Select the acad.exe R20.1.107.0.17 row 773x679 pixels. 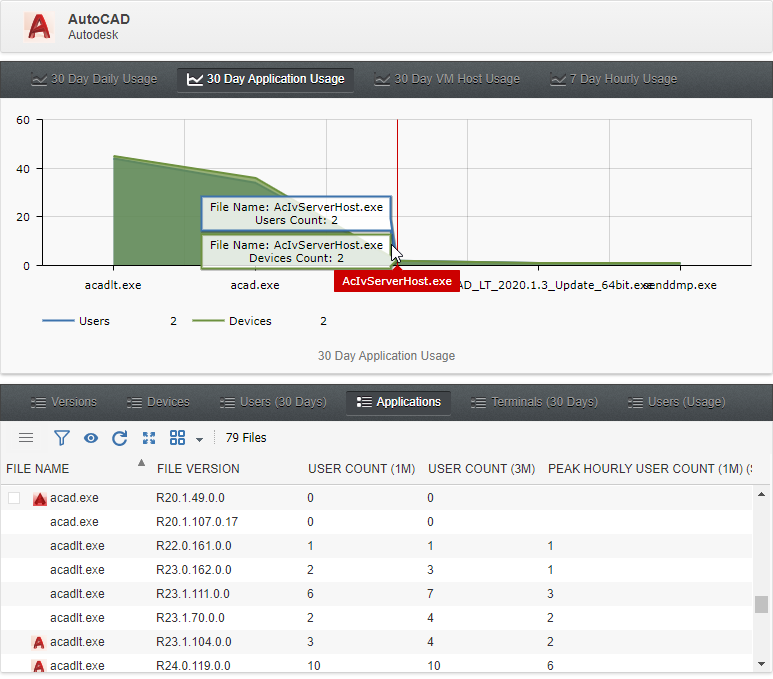(x=376, y=522)
